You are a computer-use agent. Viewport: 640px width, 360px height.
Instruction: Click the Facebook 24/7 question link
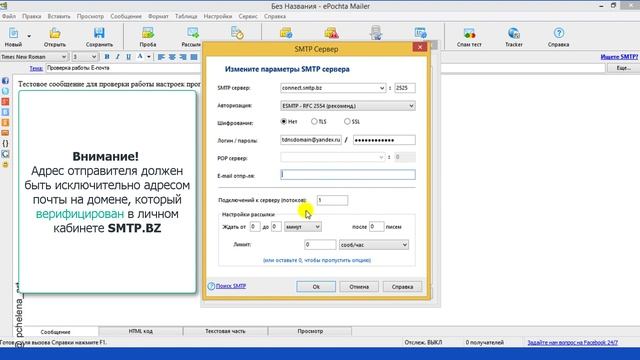click(572, 342)
